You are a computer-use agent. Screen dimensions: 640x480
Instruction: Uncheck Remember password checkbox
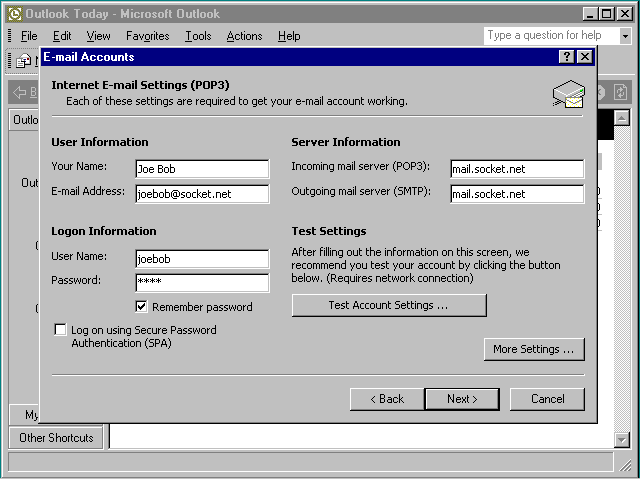(141, 307)
